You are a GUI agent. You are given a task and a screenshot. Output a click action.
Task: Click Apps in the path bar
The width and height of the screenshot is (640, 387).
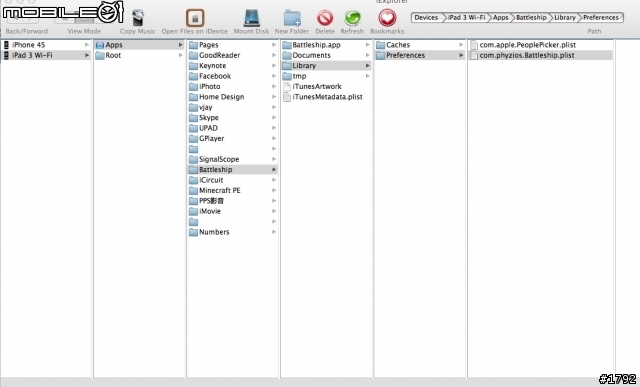[500, 18]
